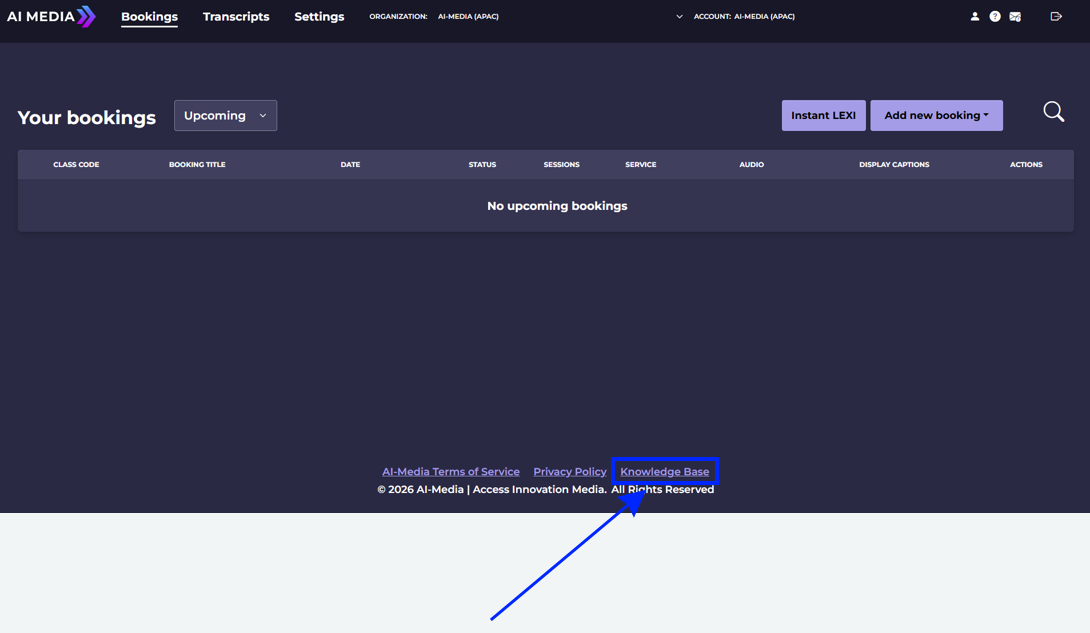Start an Instant LEXI session
Screen dimensions: 1090x633
[x=823, y=115]
